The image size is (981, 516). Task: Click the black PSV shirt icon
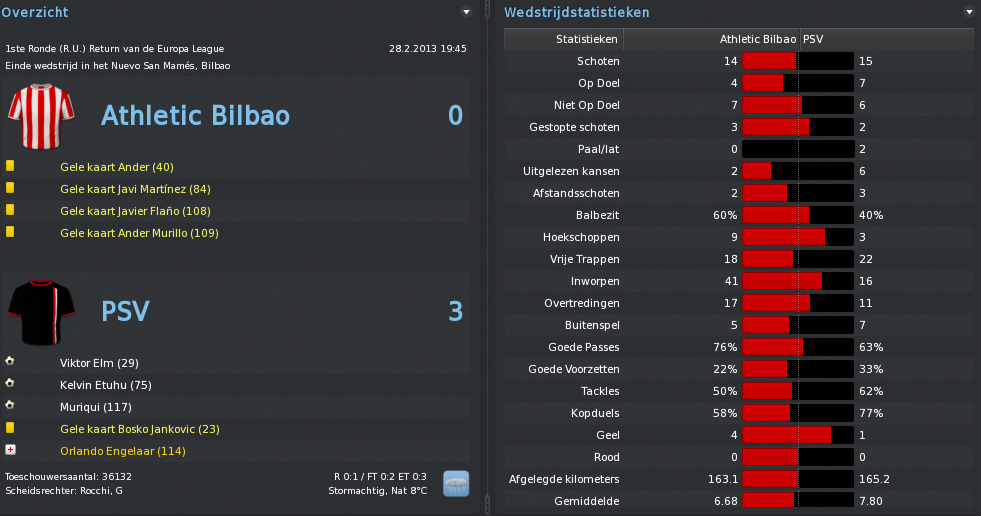coord(41,313)
